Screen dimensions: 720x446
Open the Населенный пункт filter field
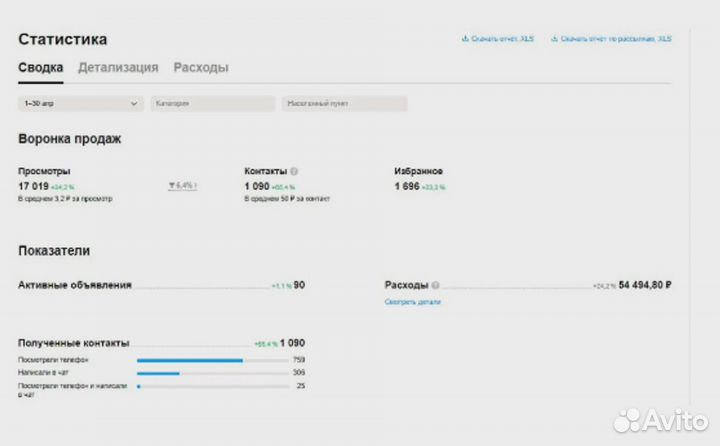(344, 103)
